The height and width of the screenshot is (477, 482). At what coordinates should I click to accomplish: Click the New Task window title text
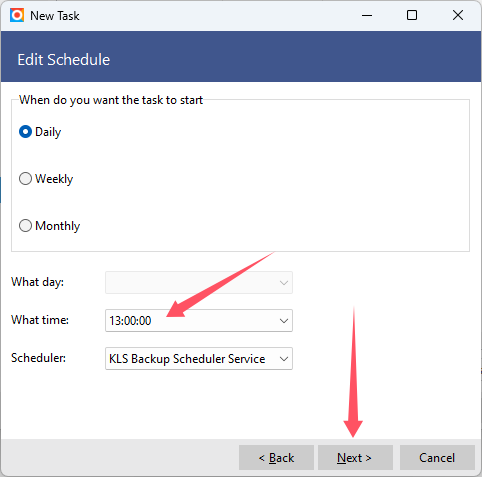tap(55, 16)
